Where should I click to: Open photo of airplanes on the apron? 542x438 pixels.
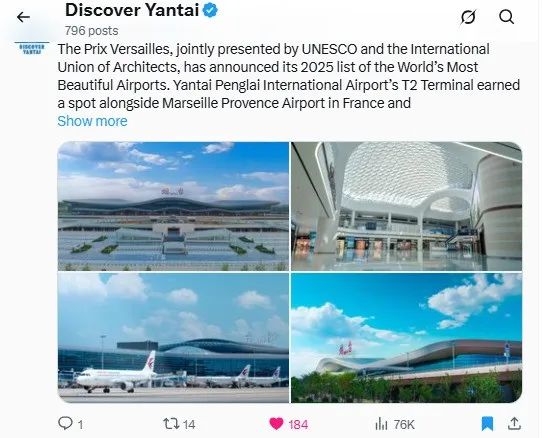173,338
